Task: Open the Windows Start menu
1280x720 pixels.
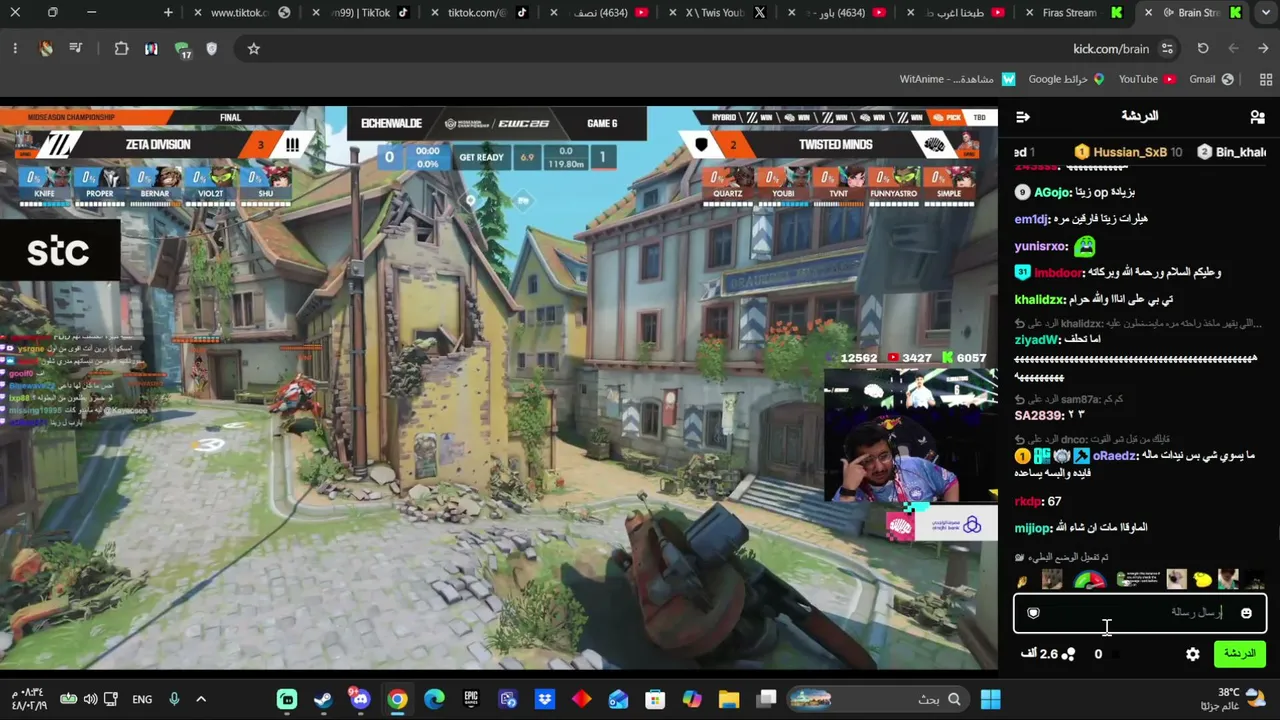Action: [x=990, y=699]
